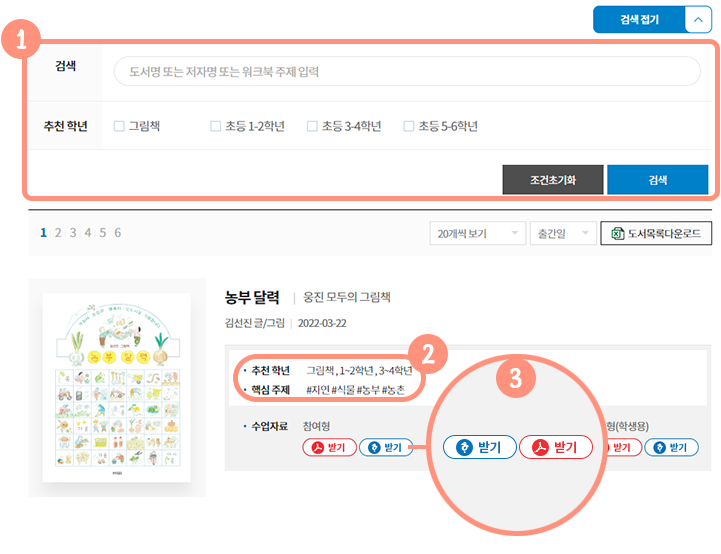The image size is (721, 554).
Task: Open the 농부 달력 book cover thumbnail
Action: pos(116,388)
